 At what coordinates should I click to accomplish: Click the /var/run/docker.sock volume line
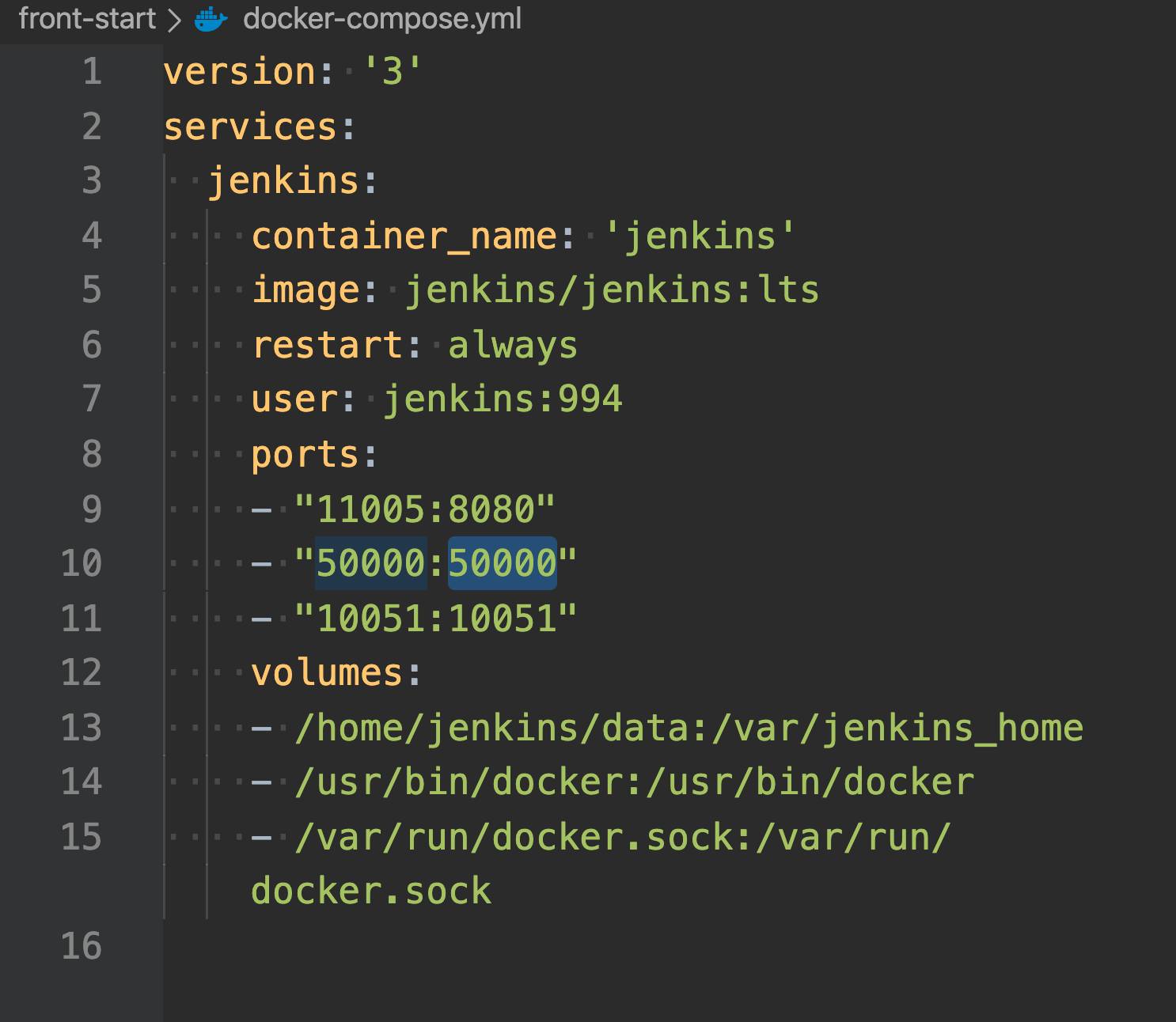pos(623,837)
